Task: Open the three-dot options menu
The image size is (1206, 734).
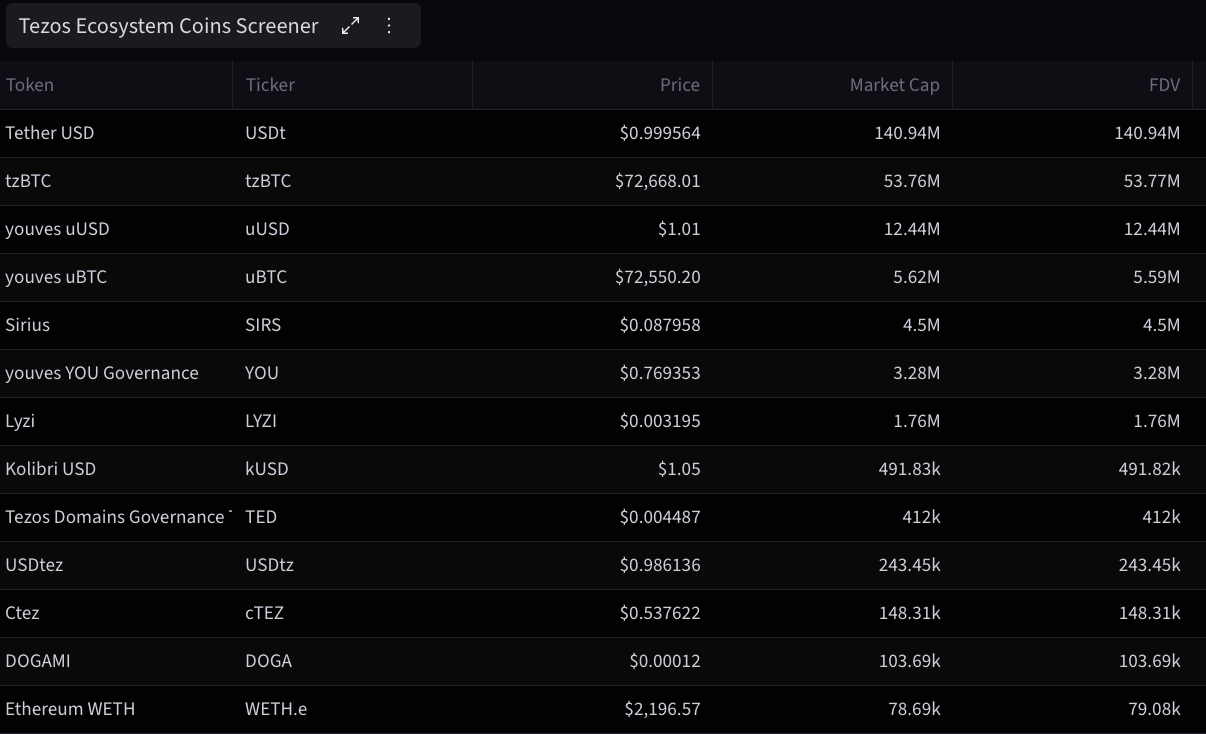Action: [390, 26]
